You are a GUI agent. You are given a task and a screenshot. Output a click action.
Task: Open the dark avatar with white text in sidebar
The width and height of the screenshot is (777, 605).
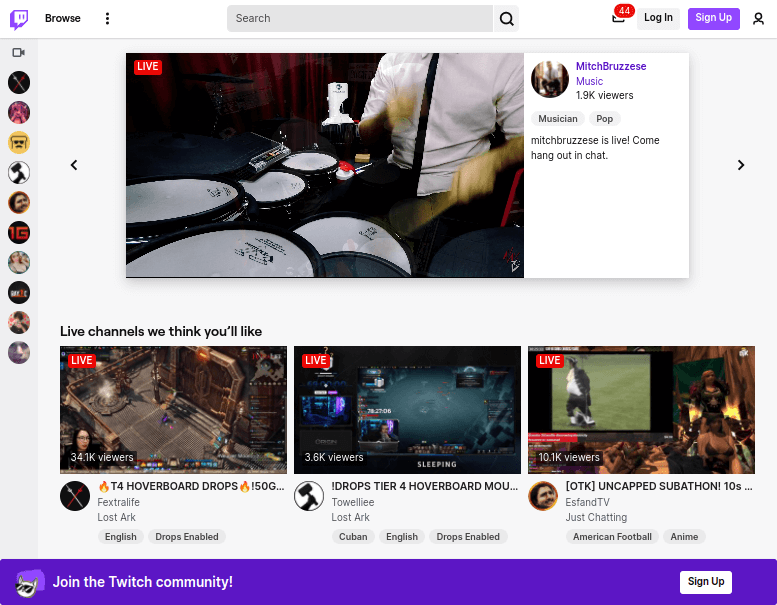point(19,293)
